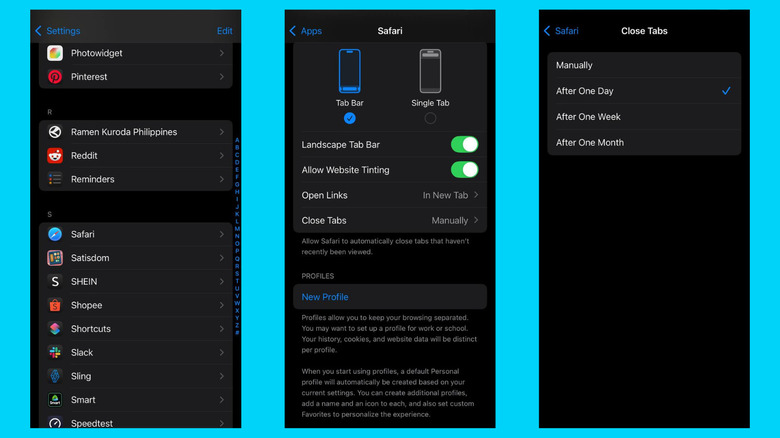This screenshot has height=438, width=780.
Task: Choose the Tab Bar phone layout icon
Action: tap(349, 71)
